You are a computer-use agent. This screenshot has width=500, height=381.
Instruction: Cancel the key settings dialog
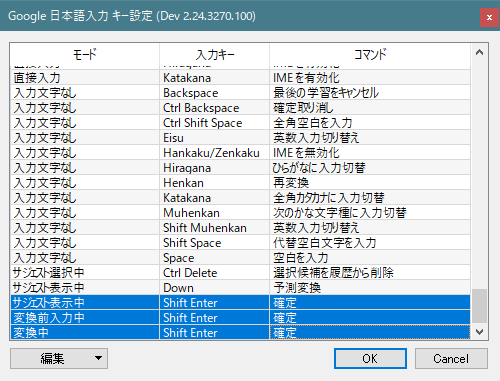pyautogui.click(x=451, y=358)
